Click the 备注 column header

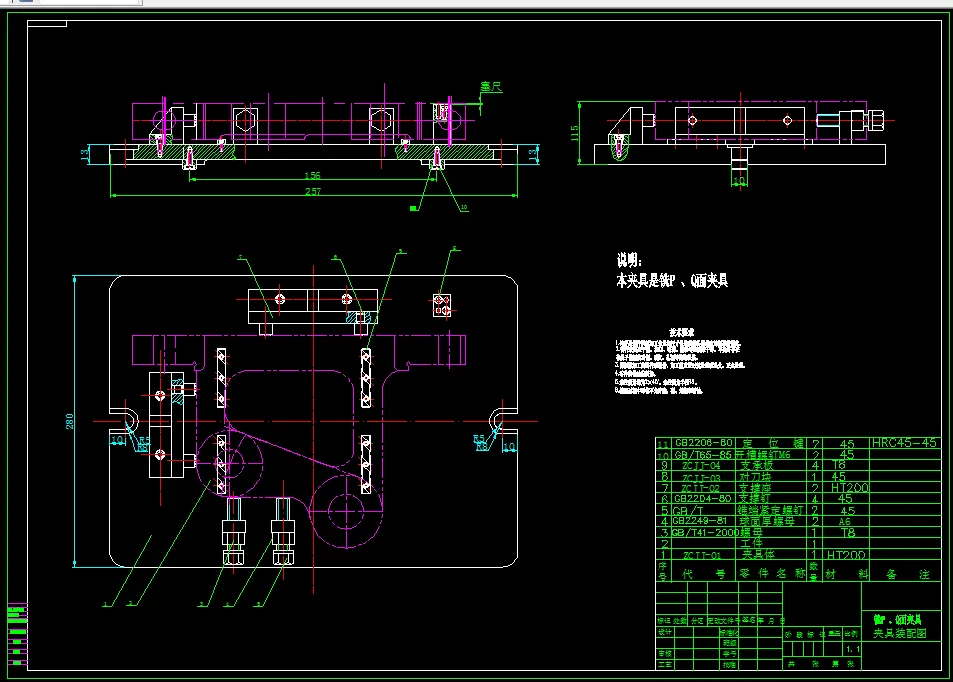(907, 574)
